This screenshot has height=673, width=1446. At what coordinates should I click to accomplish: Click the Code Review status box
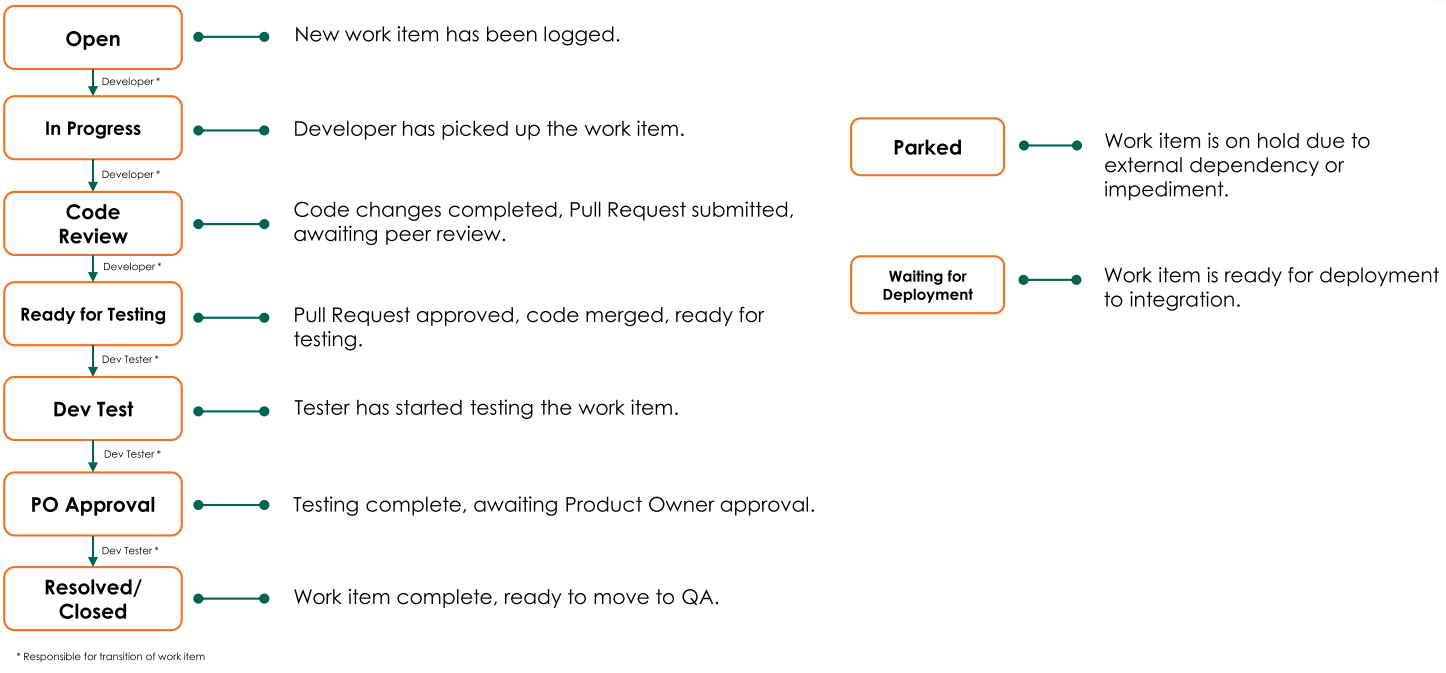coord(93,224)
